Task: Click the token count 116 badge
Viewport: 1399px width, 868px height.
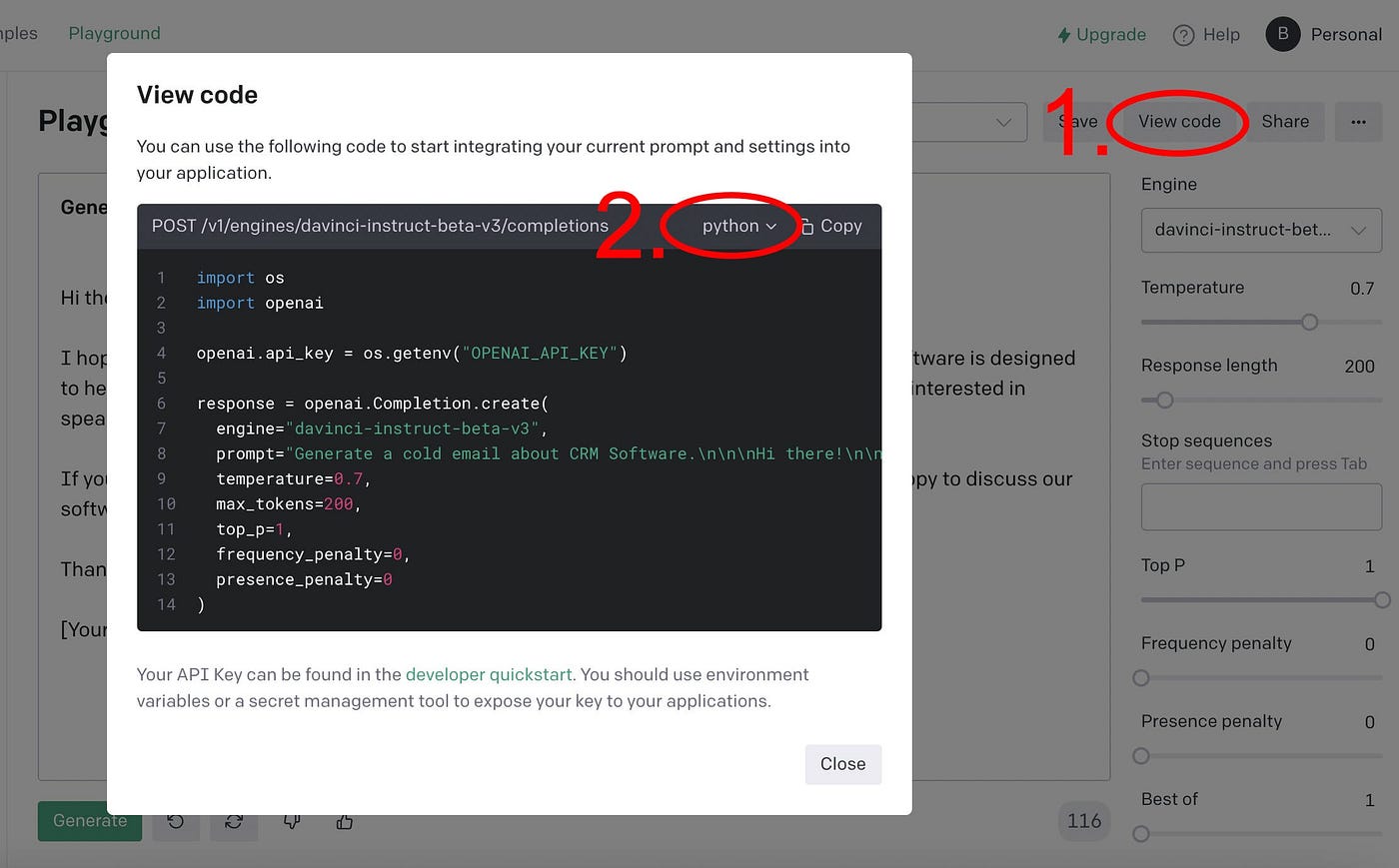Action: pyautogui.click(x=1084, y=821)
